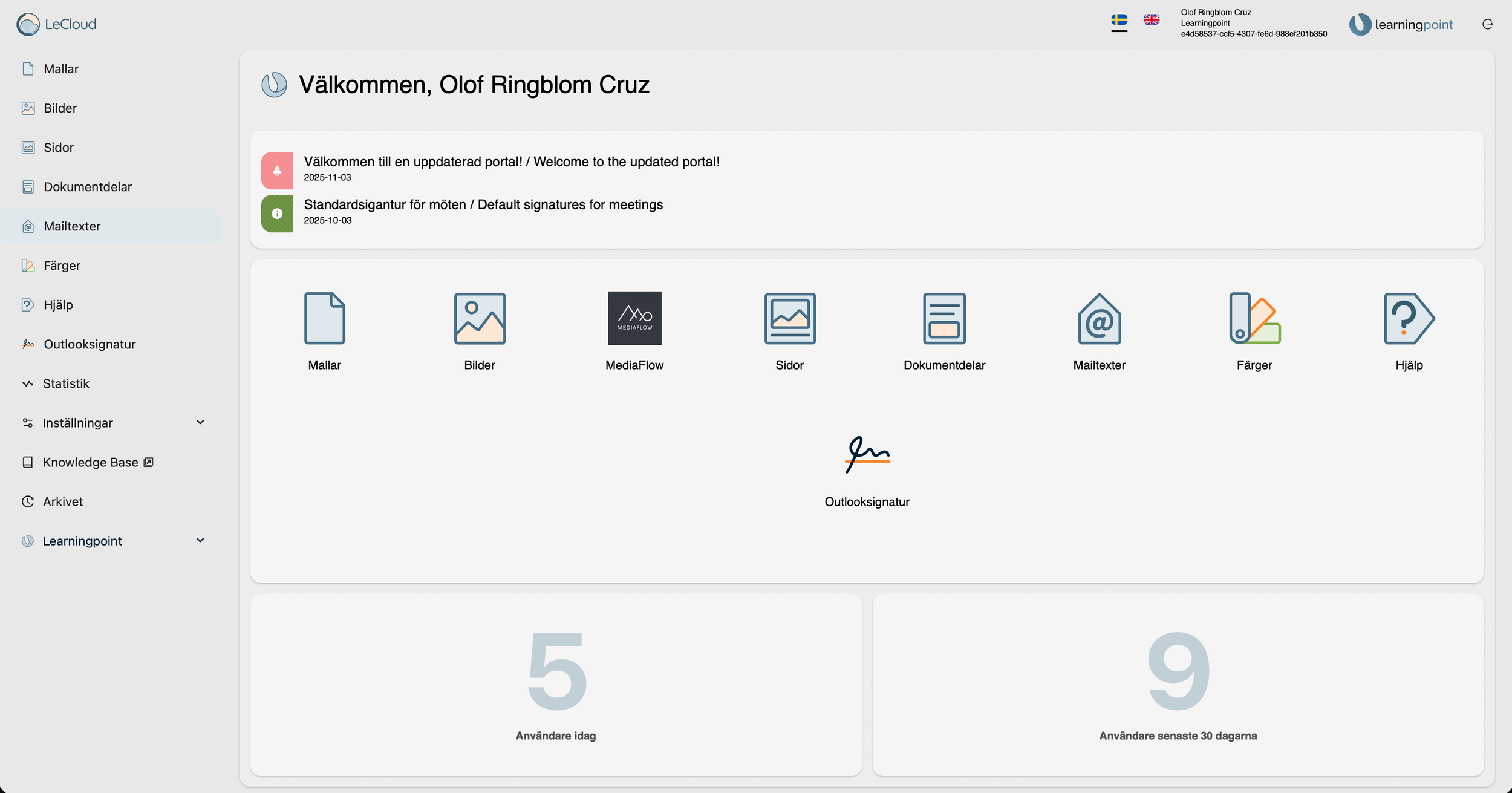Open Arkivet from the sidebar
The width and height of the screenshot is (1512, 793).
[63, 501]
